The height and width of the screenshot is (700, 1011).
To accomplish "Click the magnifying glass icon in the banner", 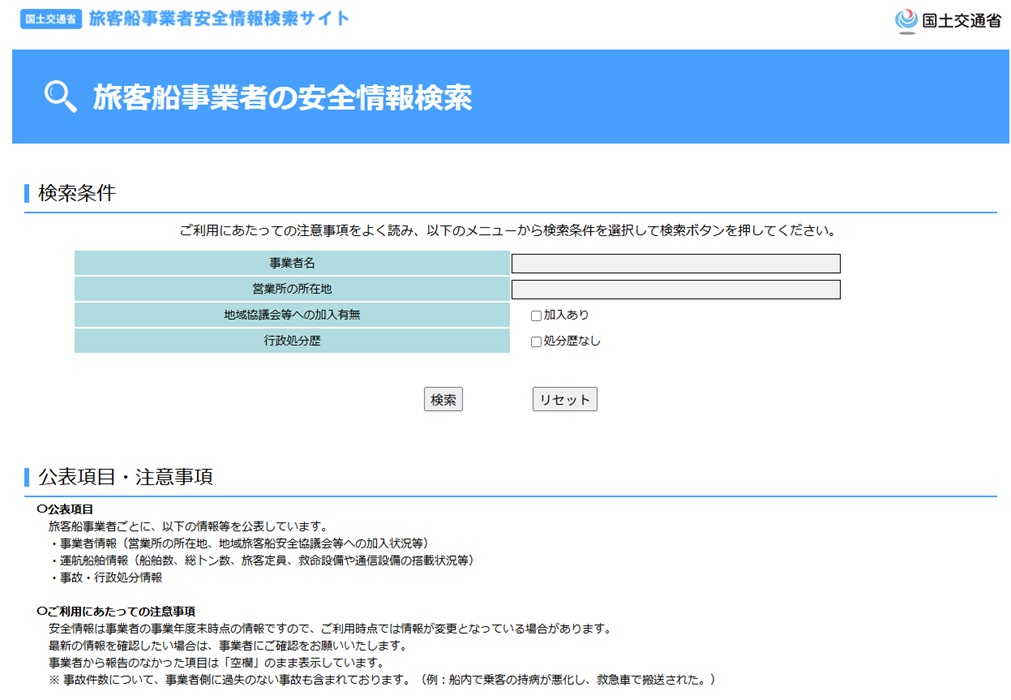I will coord(61,96).
